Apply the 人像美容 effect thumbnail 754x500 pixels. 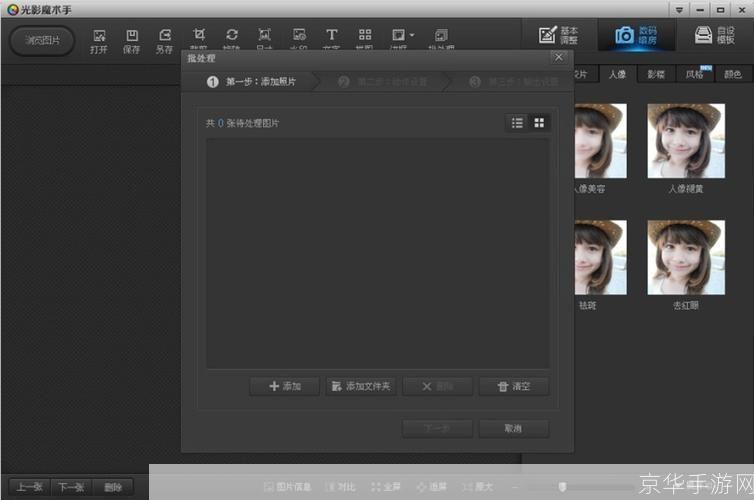(601, 141)
